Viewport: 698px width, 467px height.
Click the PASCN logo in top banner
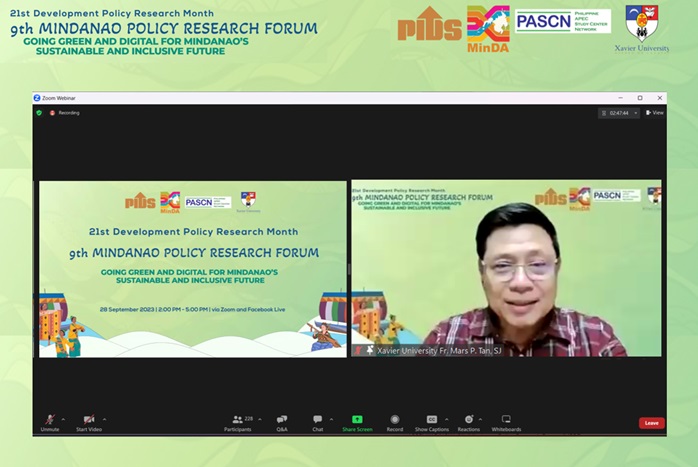tap(563, 21)
